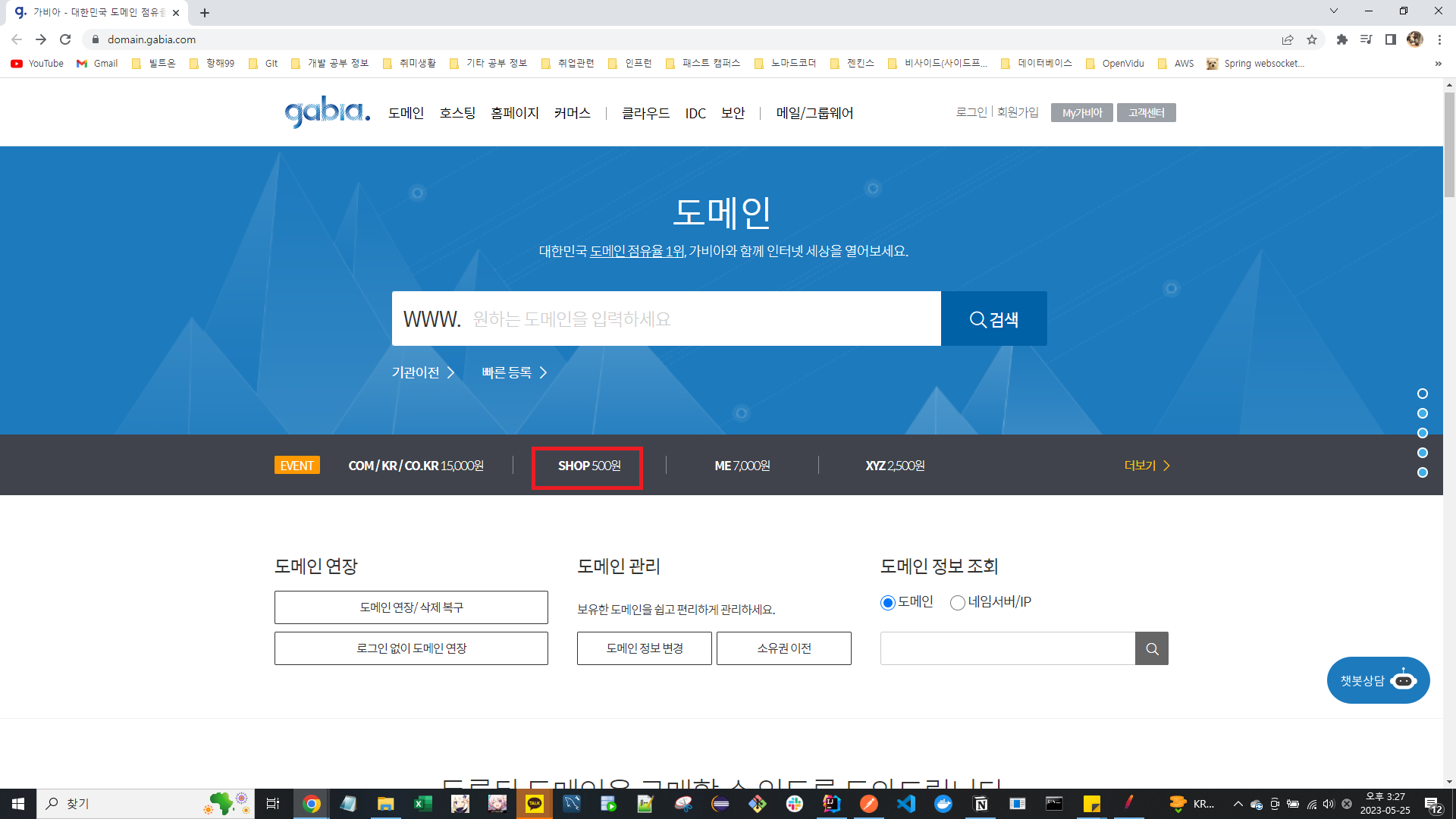Image resolution: width=1456 pixels, height=819 pixels.
Task: Click the 소유권 이전 button
Action: [783, 648]
